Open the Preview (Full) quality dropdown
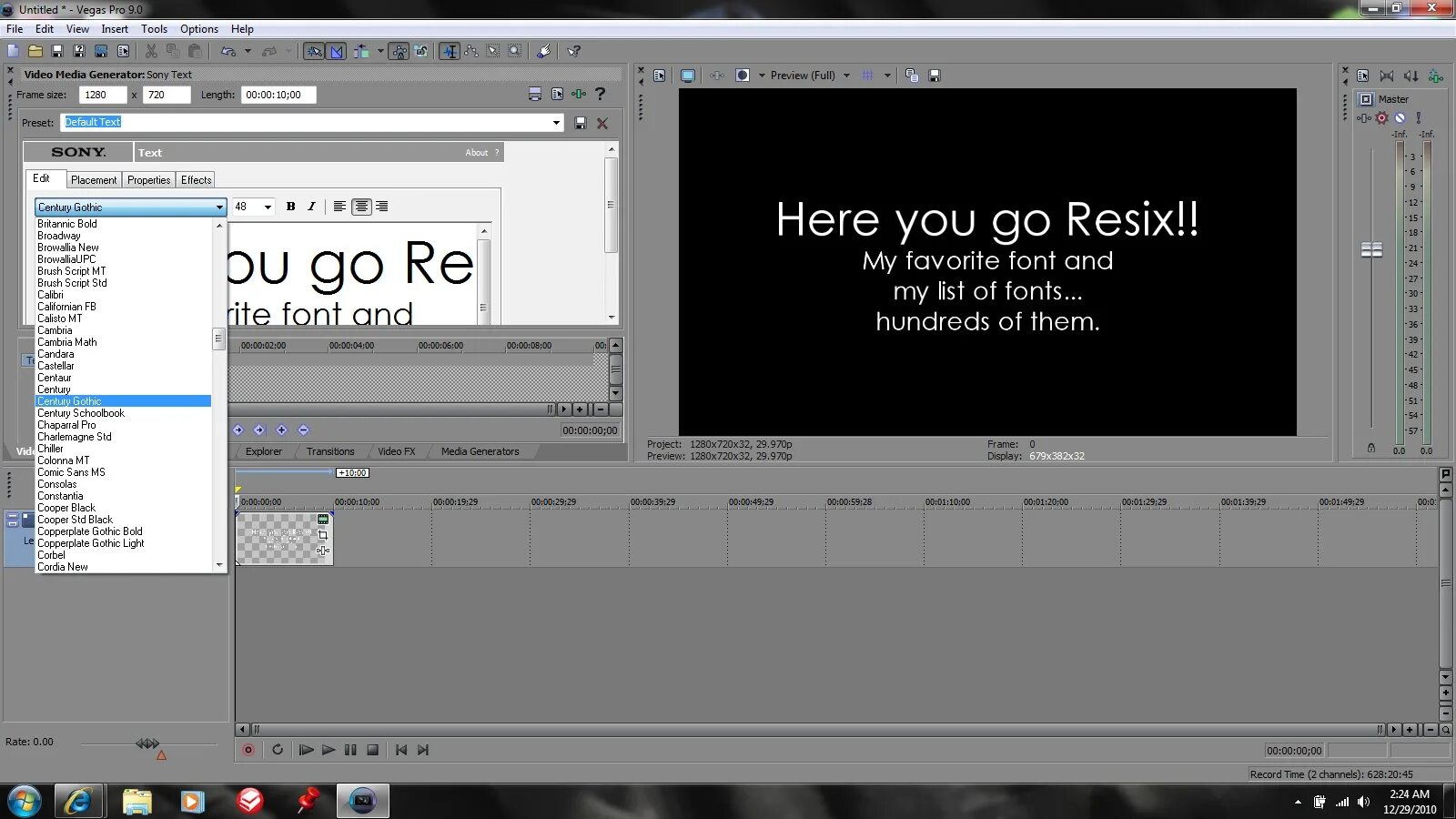Image resolution: width=1456 pixels, height=819 pixels. [847, 76]
